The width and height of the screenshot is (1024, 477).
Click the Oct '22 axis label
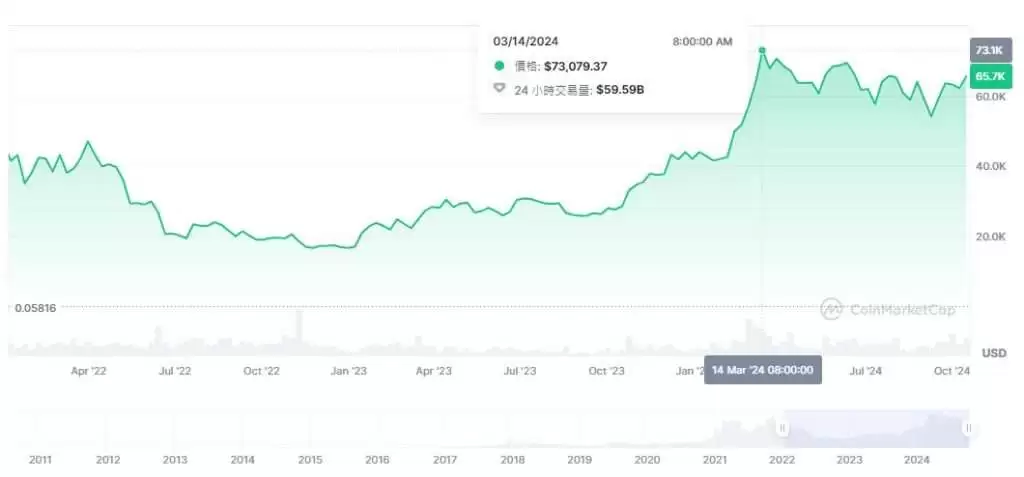pyautogui.click(x=261, y=371)
